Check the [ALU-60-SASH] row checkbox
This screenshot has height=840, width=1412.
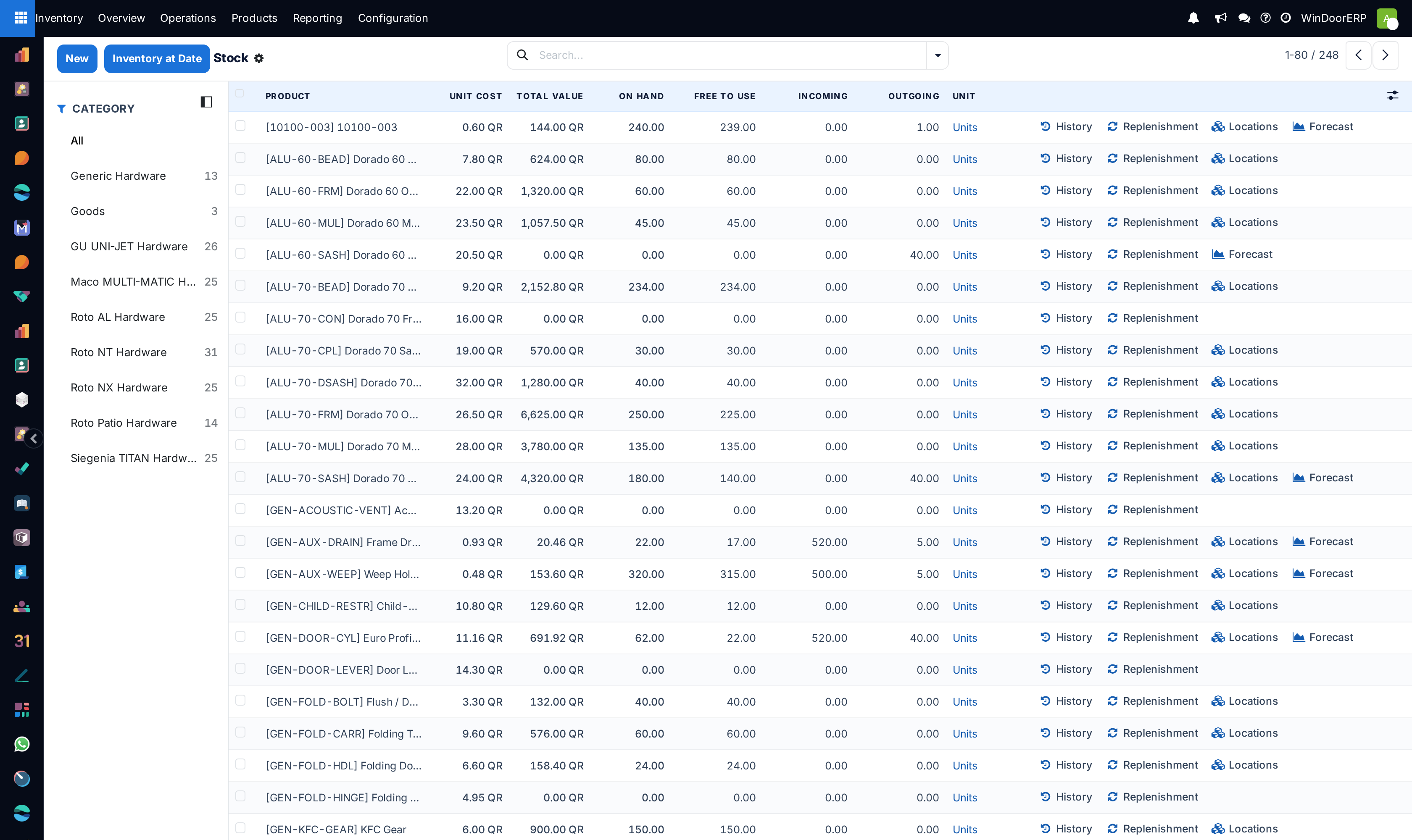tap(240, 253)
